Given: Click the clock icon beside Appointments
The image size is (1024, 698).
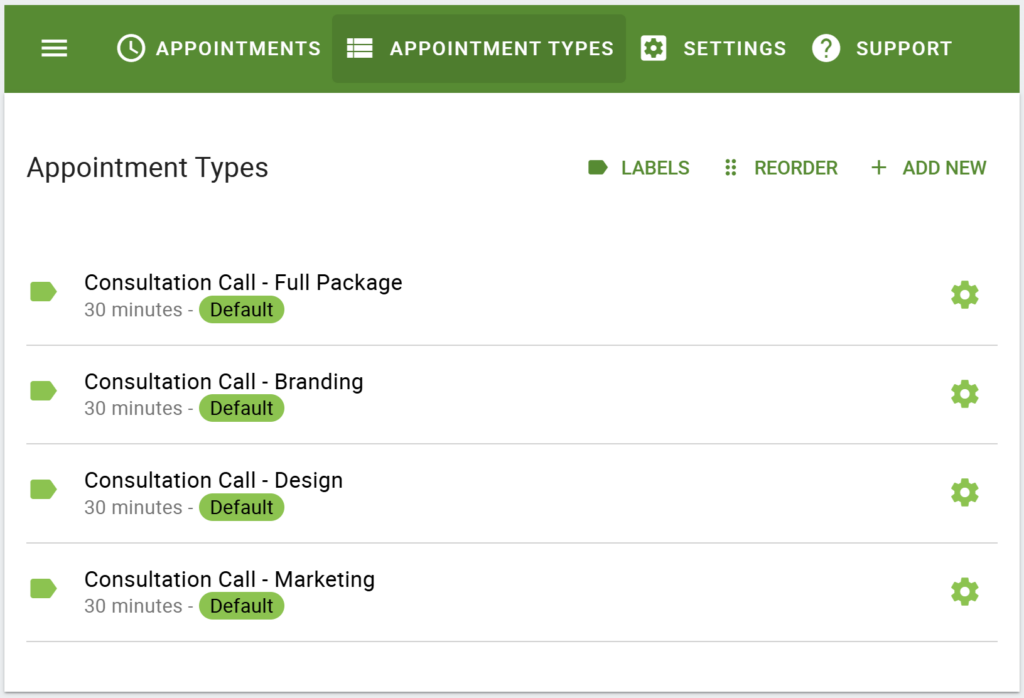Looking at the screenshot, I should (130, 48).
